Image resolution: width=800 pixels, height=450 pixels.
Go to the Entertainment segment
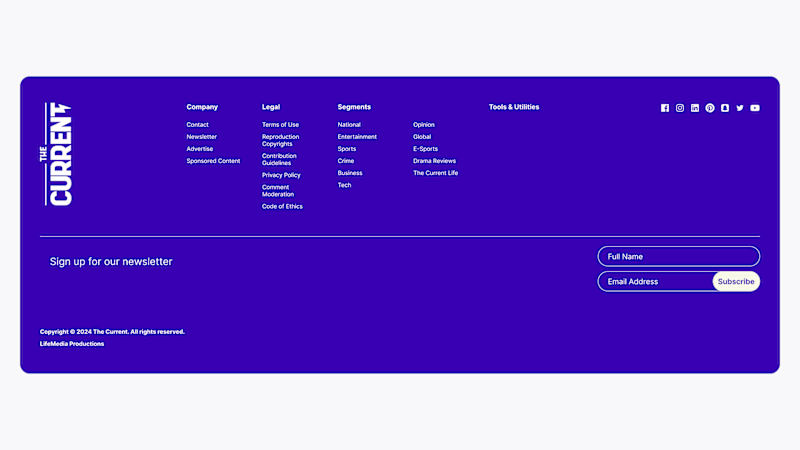[357, 137]
